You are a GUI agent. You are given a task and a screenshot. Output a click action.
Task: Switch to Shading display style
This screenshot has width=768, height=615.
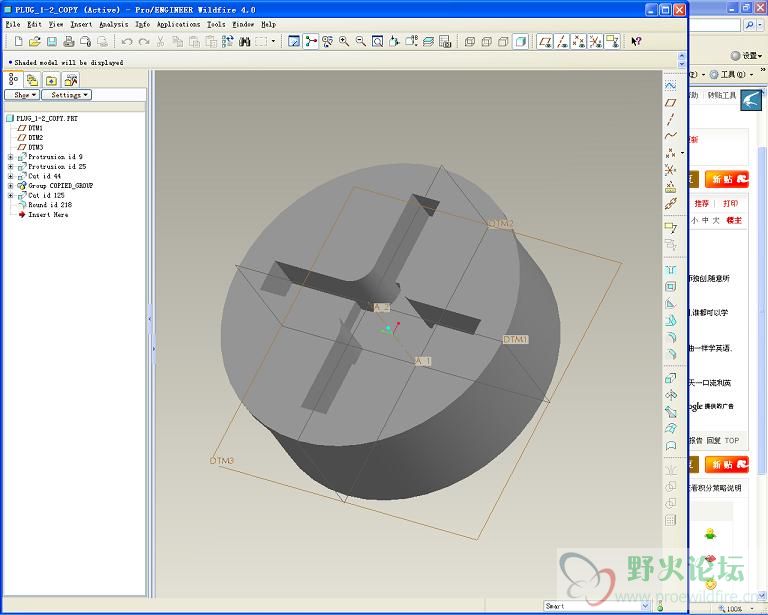tap(520, 42)
